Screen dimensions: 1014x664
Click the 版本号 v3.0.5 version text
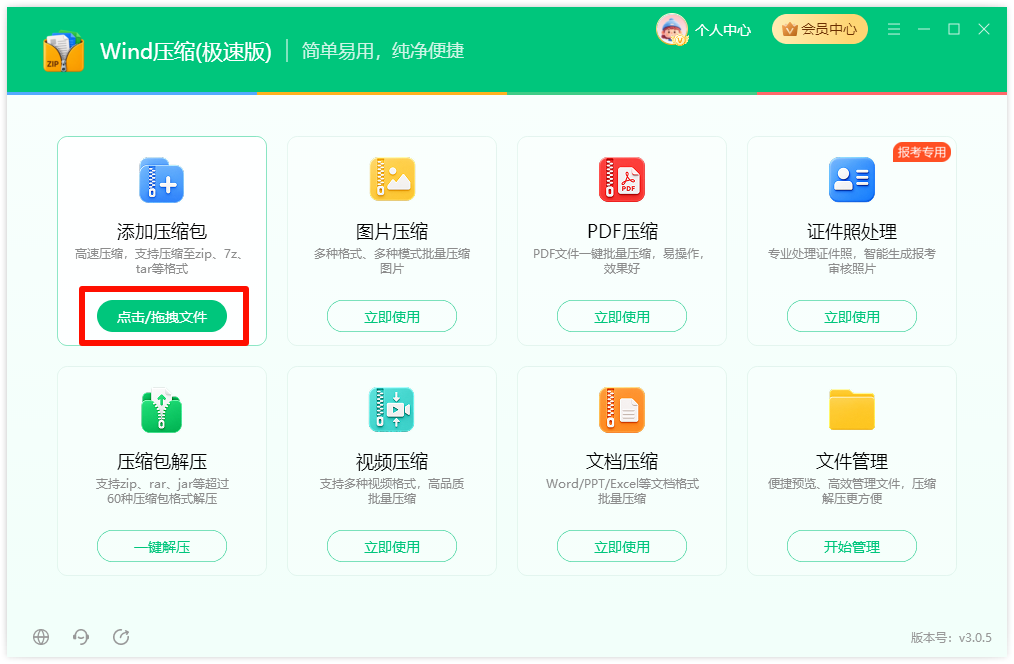[951, 637]
